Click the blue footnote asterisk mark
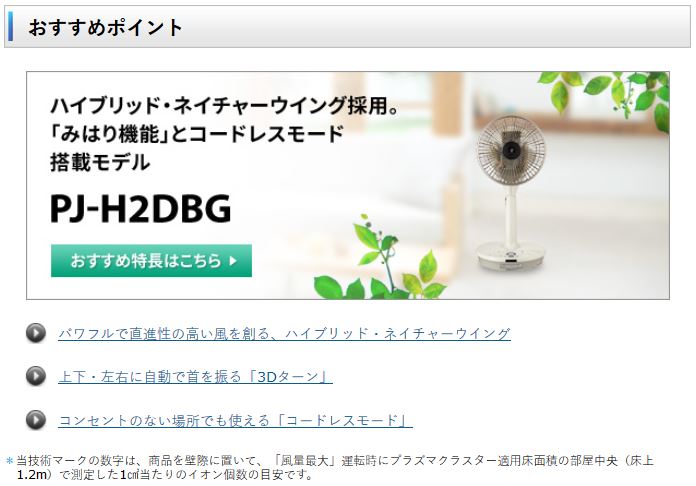The height and width of the screenshot is (486, 696). tap(9, 461)
